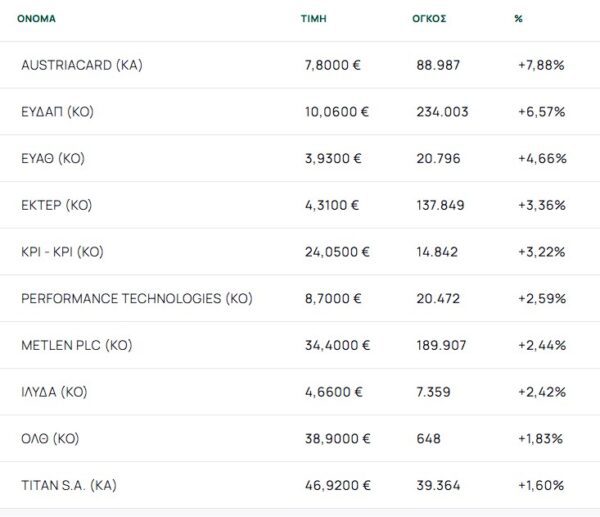
Task: Sort table by ΟΝΟΜΑ column header
Action: click(x=36, y=18)
